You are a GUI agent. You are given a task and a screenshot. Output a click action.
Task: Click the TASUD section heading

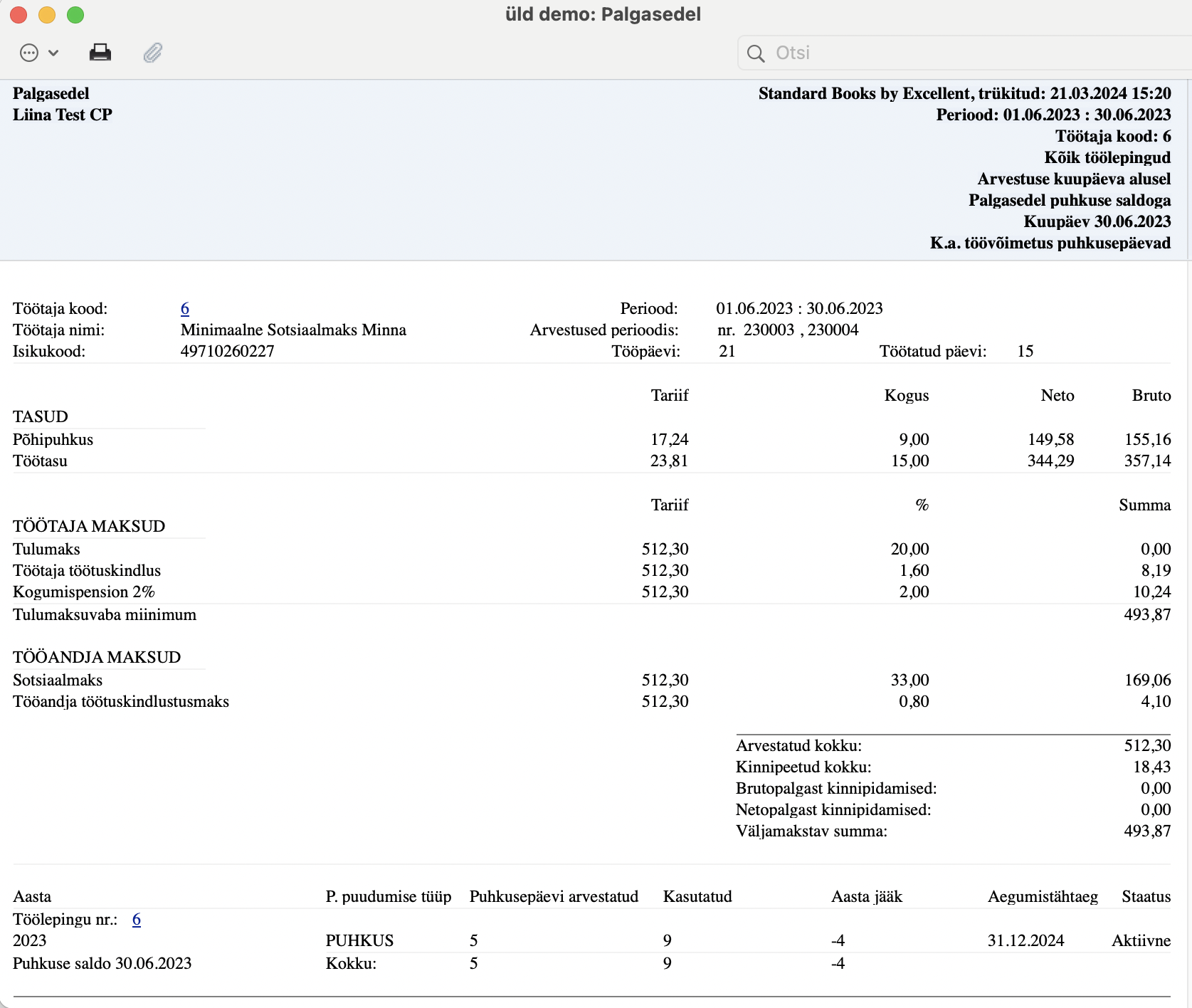[41, 416]
